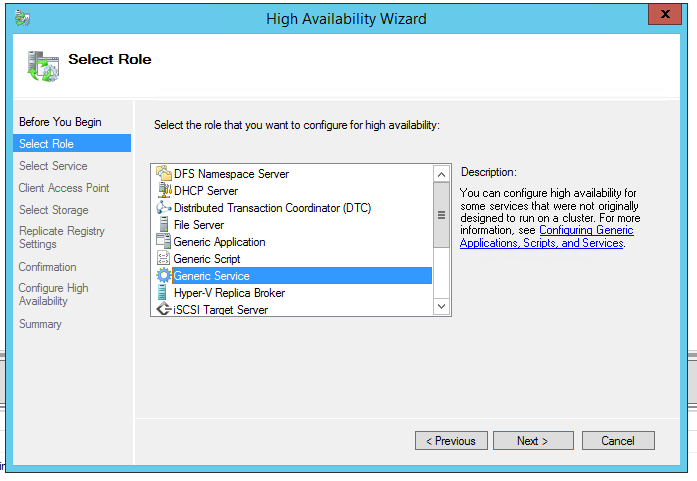Click the Generic Service gear icon
This screenshot has width=697, height=481.
(x=164, y=276)
